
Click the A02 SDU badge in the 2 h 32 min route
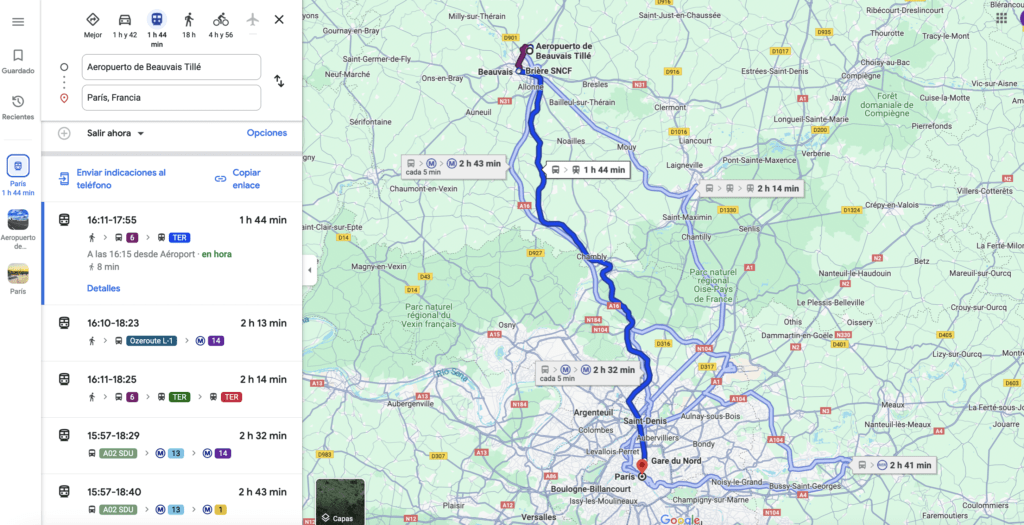point(118,453)
